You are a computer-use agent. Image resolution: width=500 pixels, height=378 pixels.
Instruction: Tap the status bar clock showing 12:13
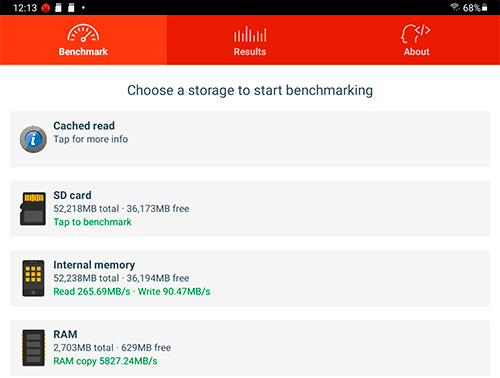(25, 7)
